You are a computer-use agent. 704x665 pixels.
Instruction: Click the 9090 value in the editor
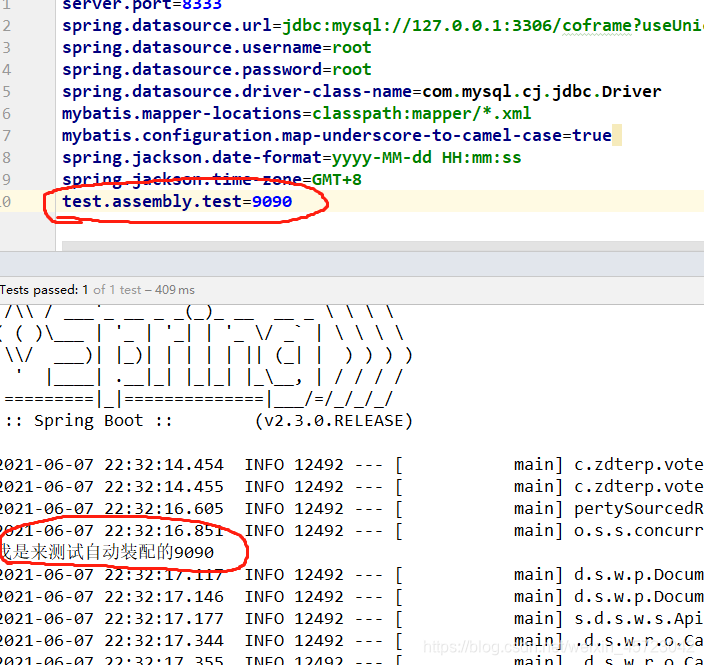point(272,202)
